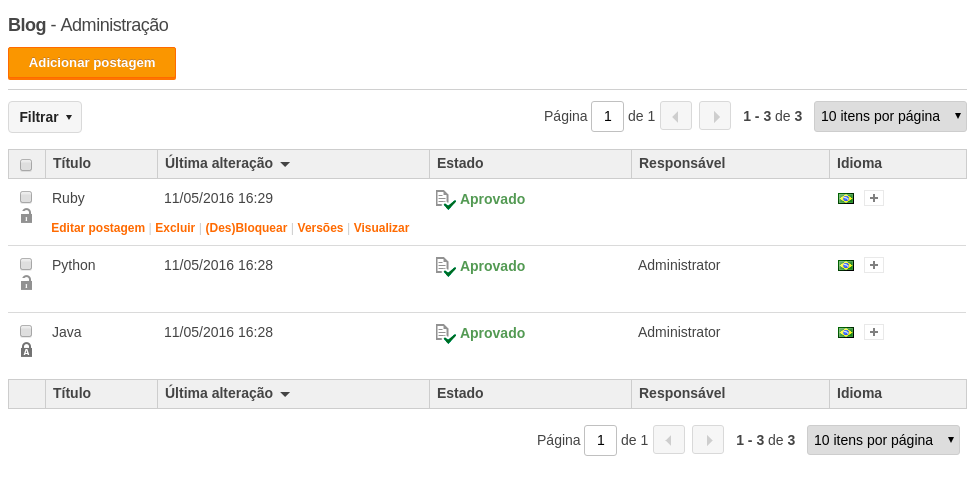Click the approved document icon in the Java row
This screenshot has height=485, width=975.
tap(446, 334)
